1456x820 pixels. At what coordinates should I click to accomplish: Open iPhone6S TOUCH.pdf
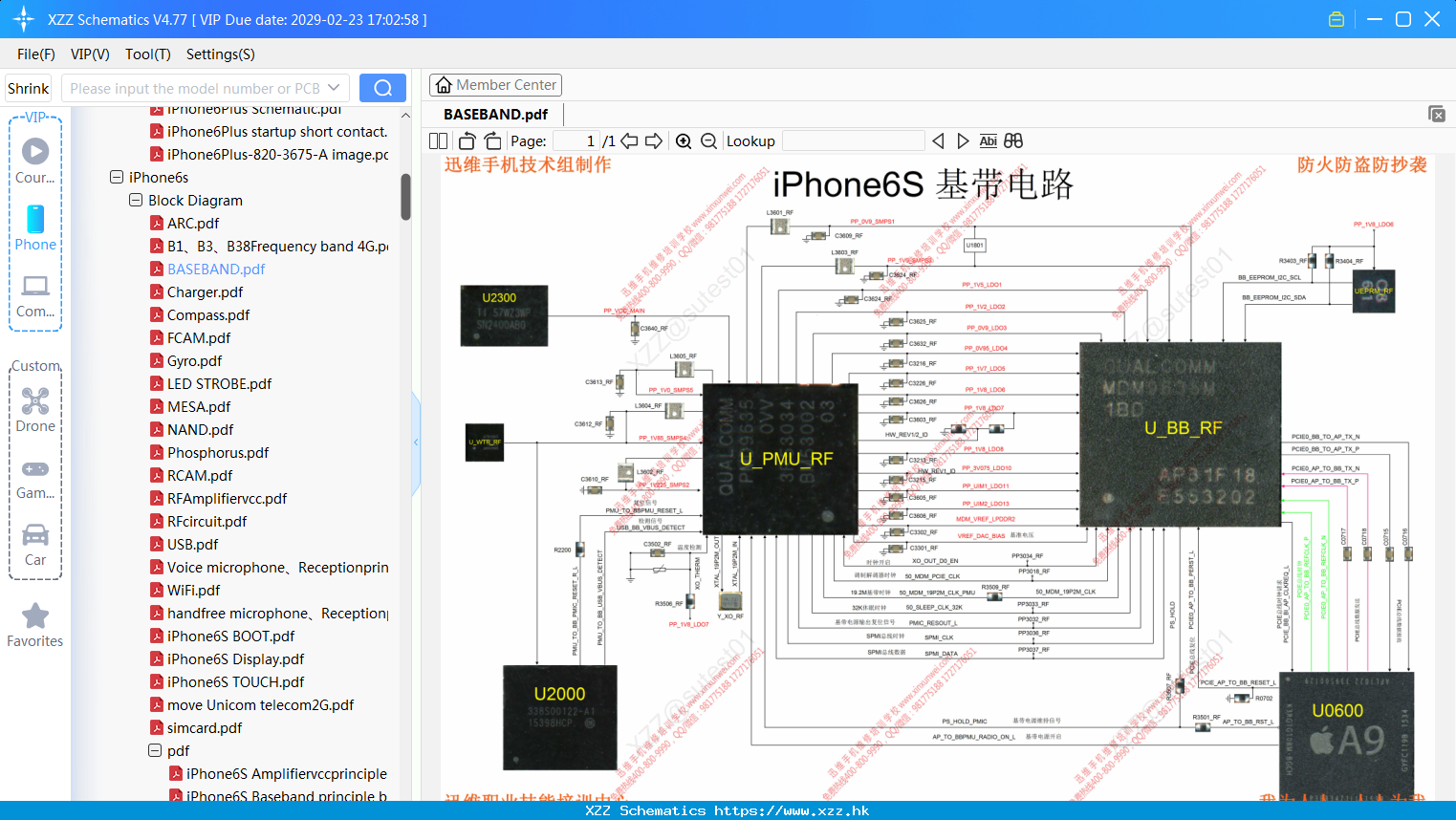pyautogui.click(x=235, y=681)
